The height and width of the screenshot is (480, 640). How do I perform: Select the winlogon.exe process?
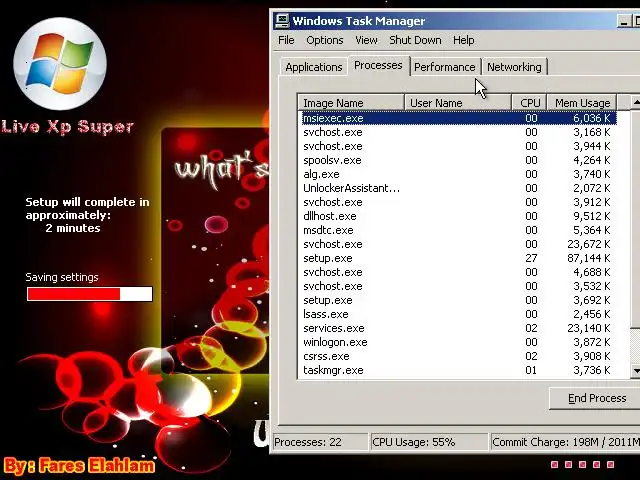[x=459, y=342]
